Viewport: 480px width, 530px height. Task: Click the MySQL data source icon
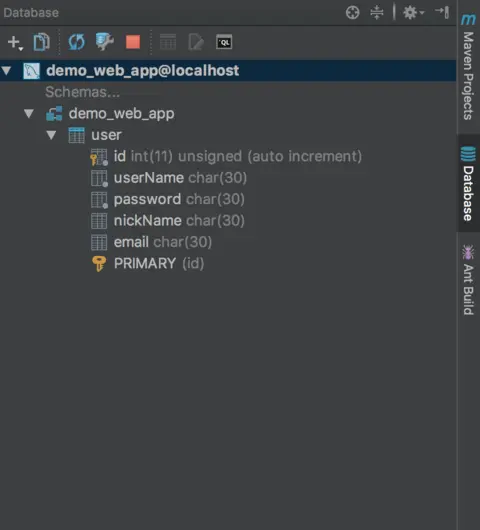[31, 71]
